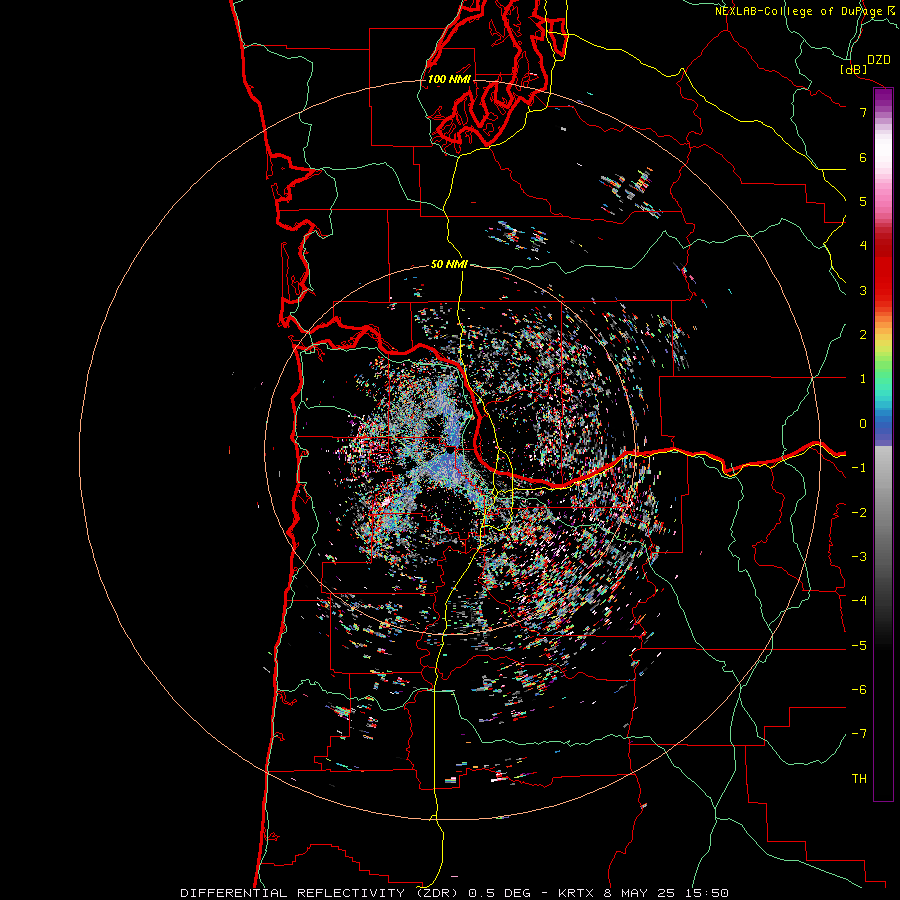
Task: Click the legend value 5
Action: 863,201
